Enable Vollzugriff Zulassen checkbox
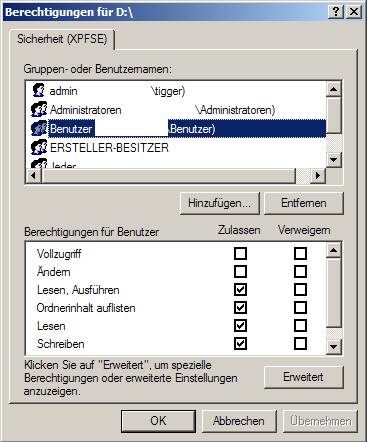367x442 pixels. point(240,254)
